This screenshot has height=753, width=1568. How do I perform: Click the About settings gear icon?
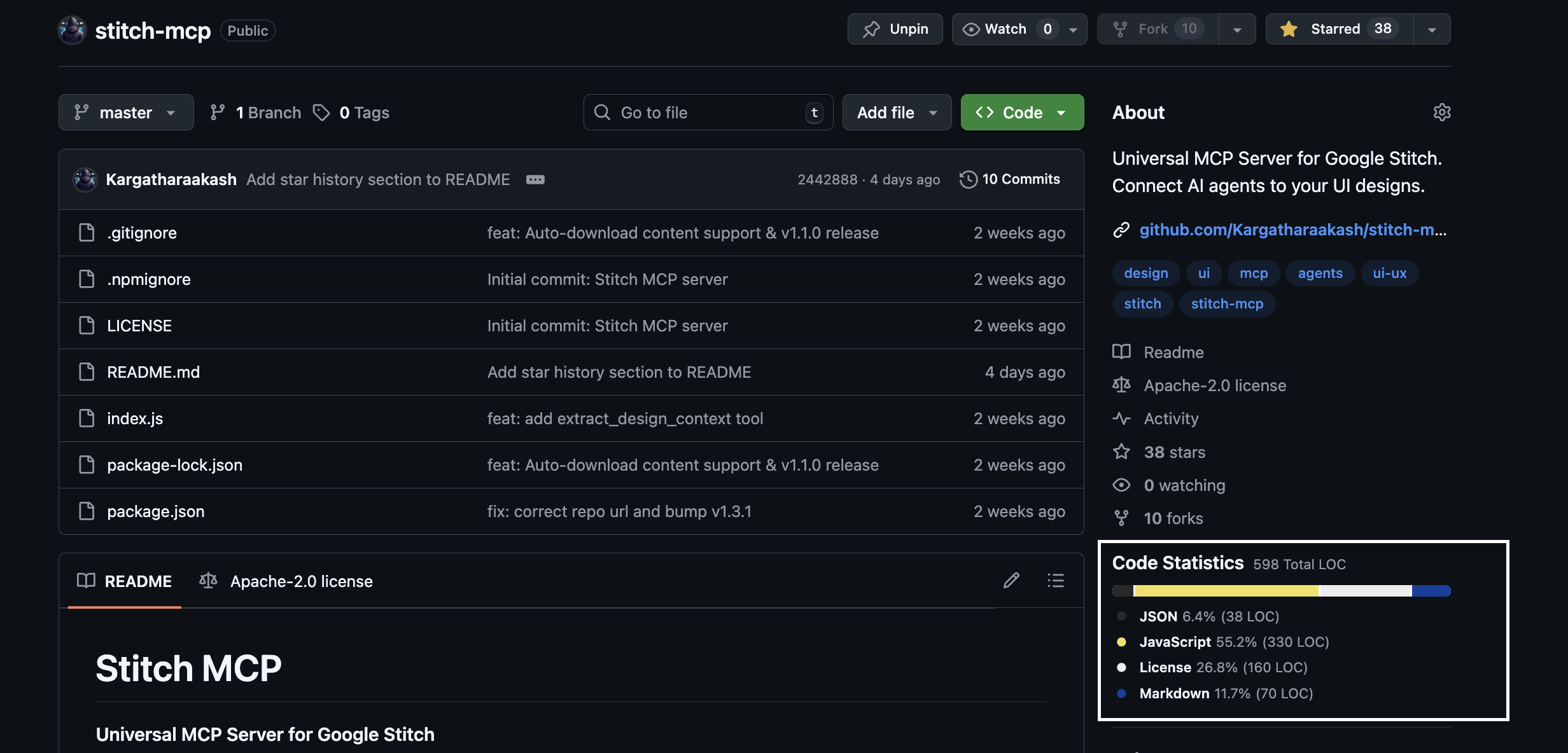pos(1441,113)
